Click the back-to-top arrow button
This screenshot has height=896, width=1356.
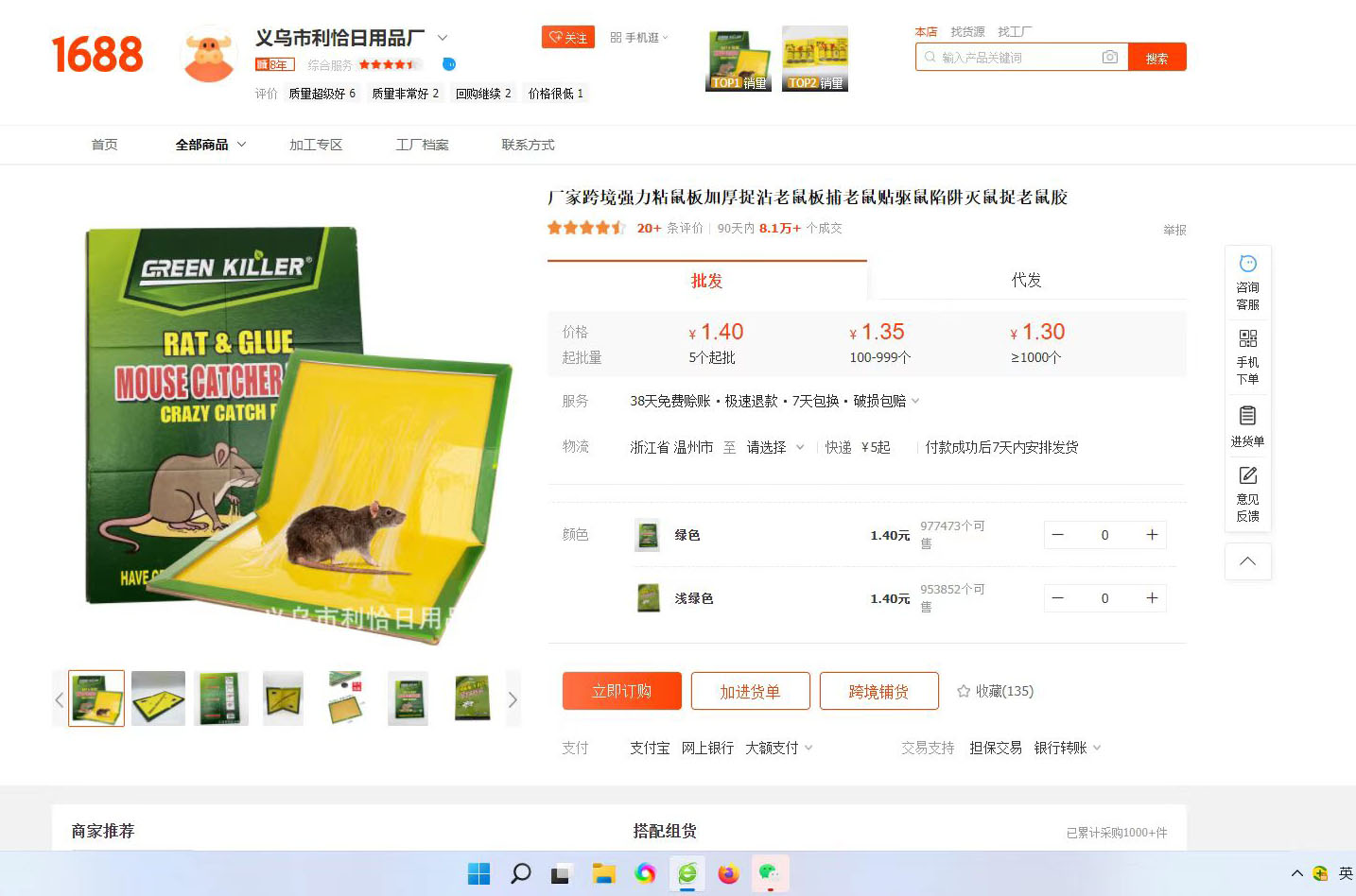coord(1247,561)
